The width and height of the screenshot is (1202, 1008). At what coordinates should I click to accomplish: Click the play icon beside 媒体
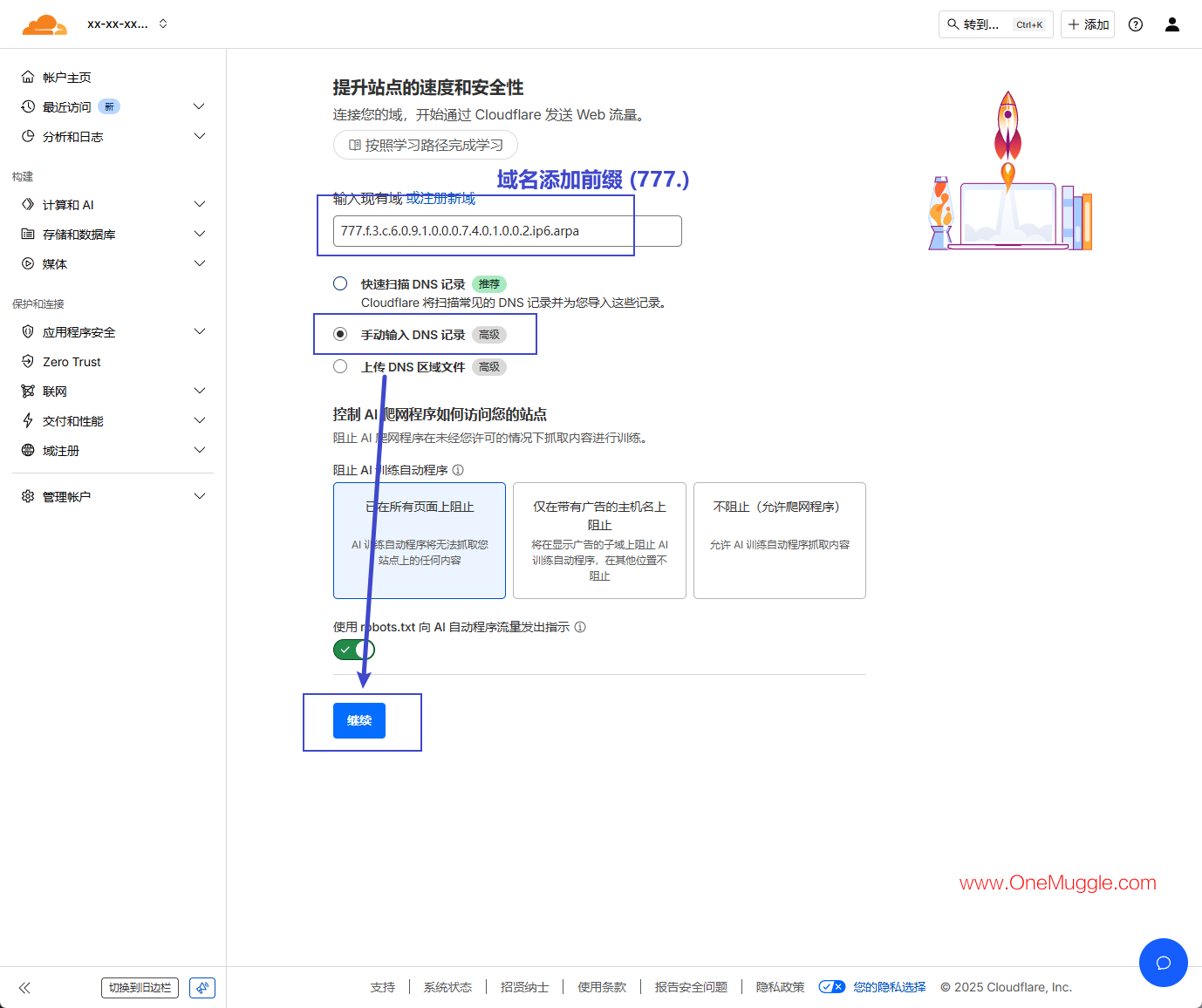click(28, 263)
